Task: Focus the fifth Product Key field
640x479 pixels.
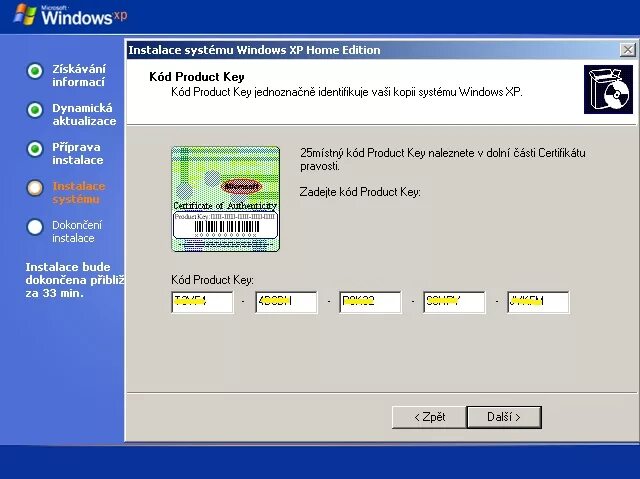Action: 538,302
